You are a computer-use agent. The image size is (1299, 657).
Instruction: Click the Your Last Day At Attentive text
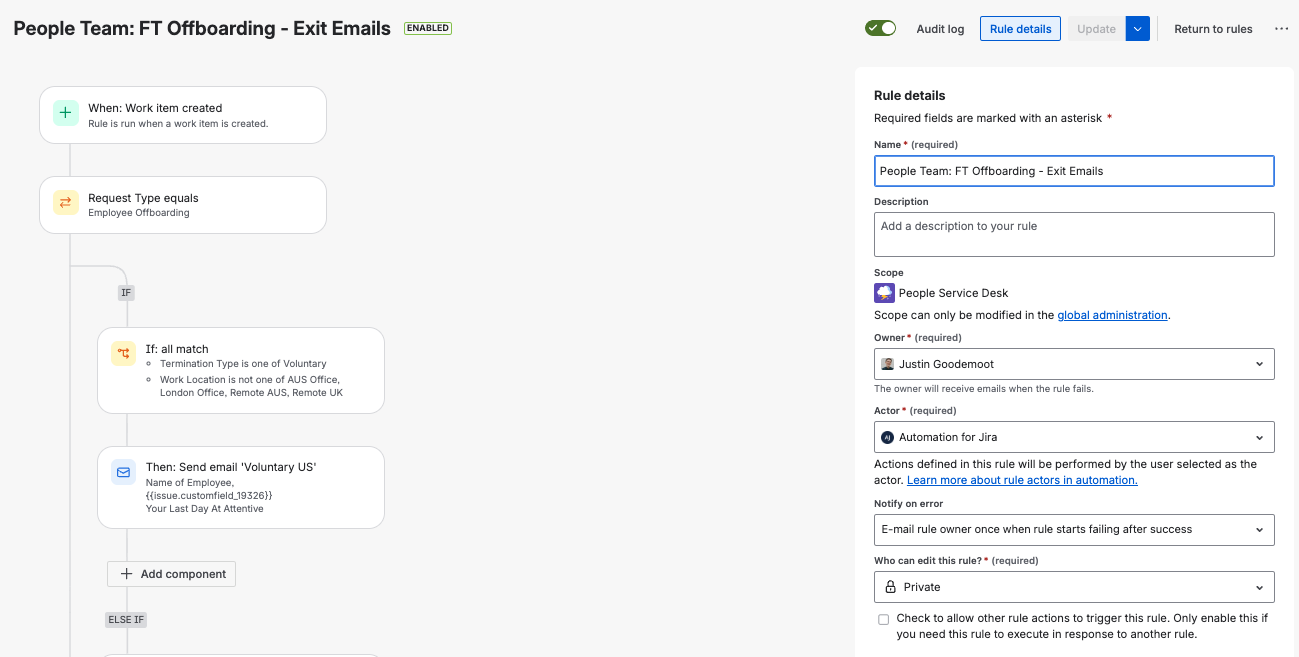205,509
